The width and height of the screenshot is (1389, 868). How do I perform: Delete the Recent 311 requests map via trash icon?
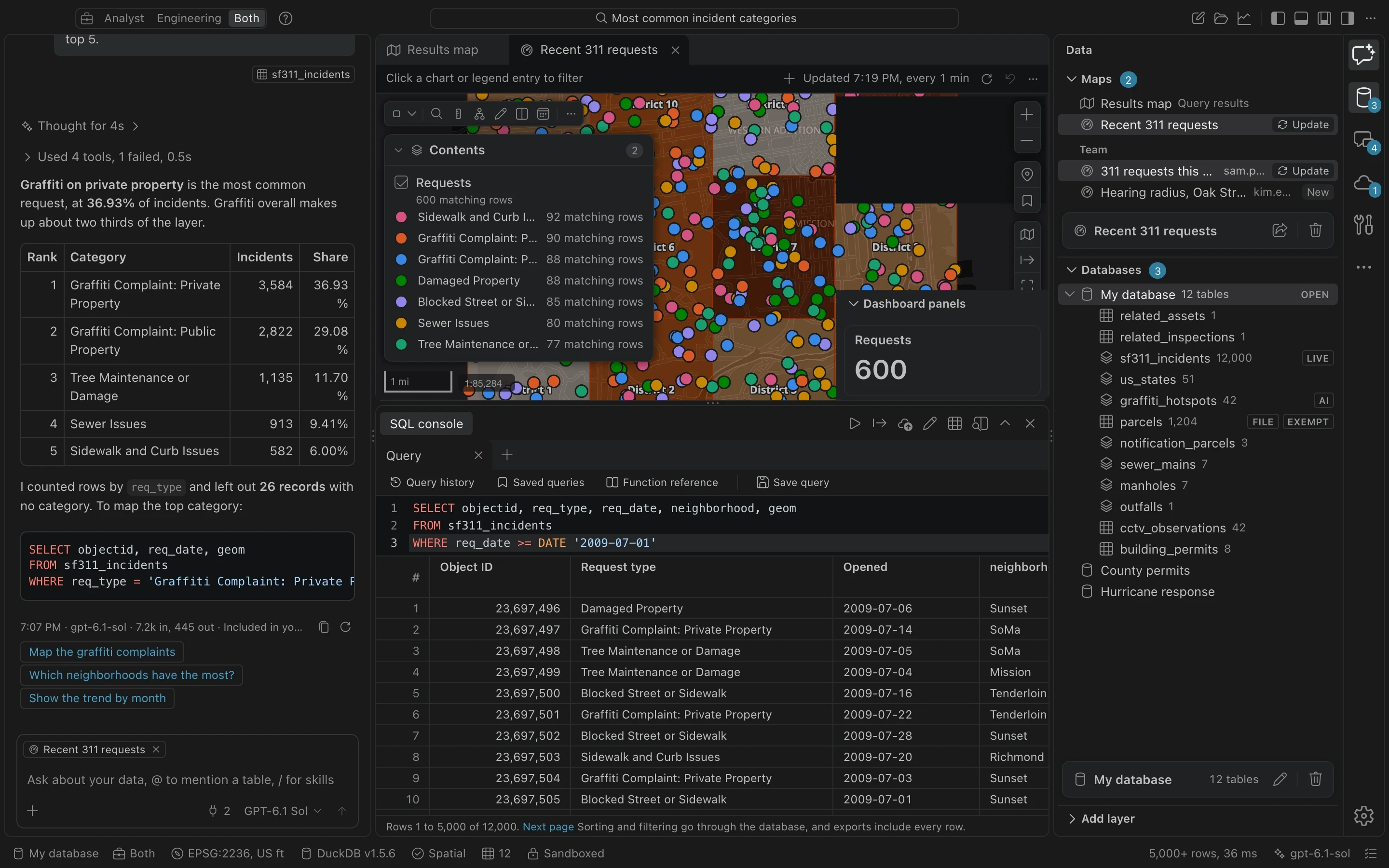click(1316, 231)
